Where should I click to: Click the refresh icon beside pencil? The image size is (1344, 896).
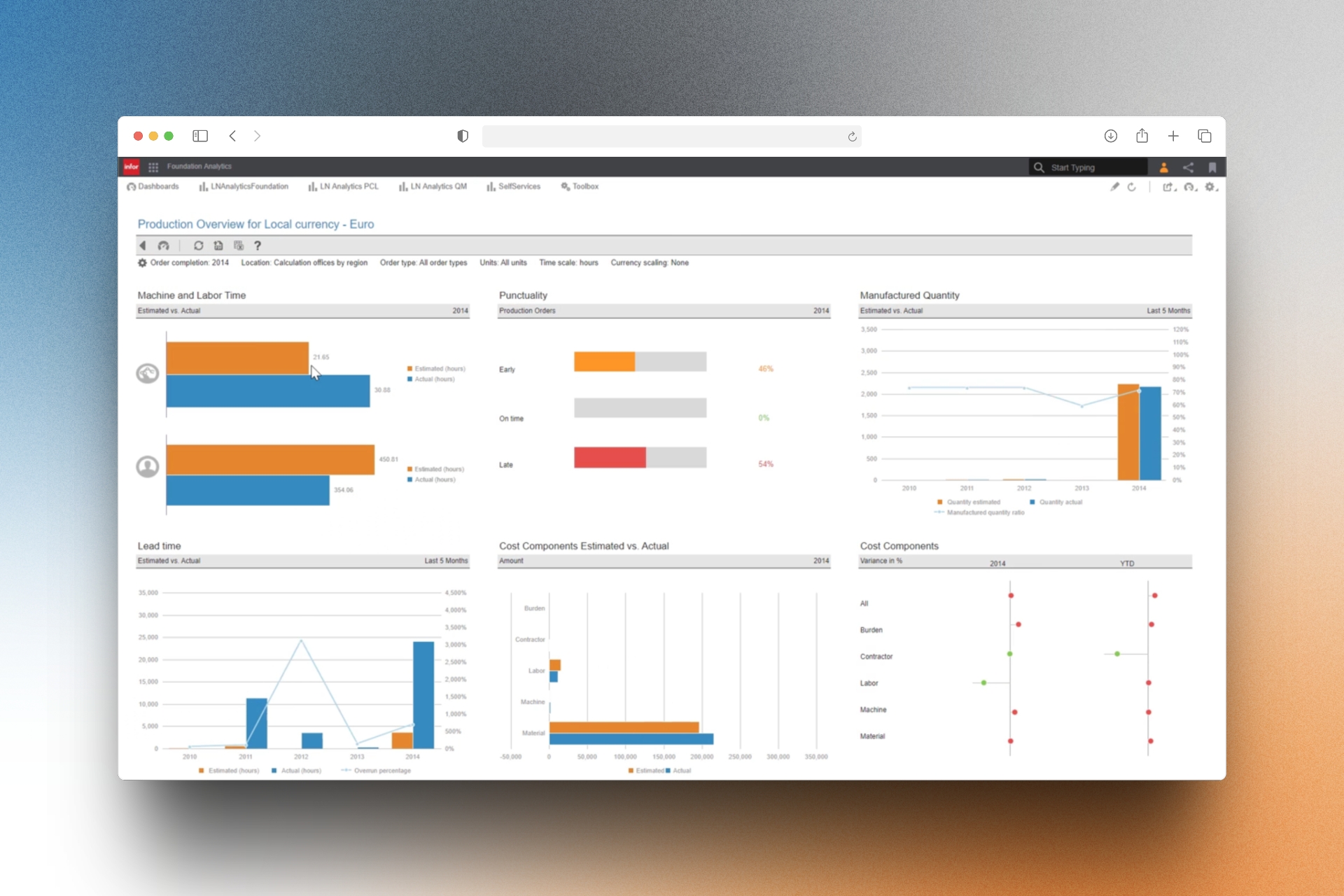(x=1131, y=187)
